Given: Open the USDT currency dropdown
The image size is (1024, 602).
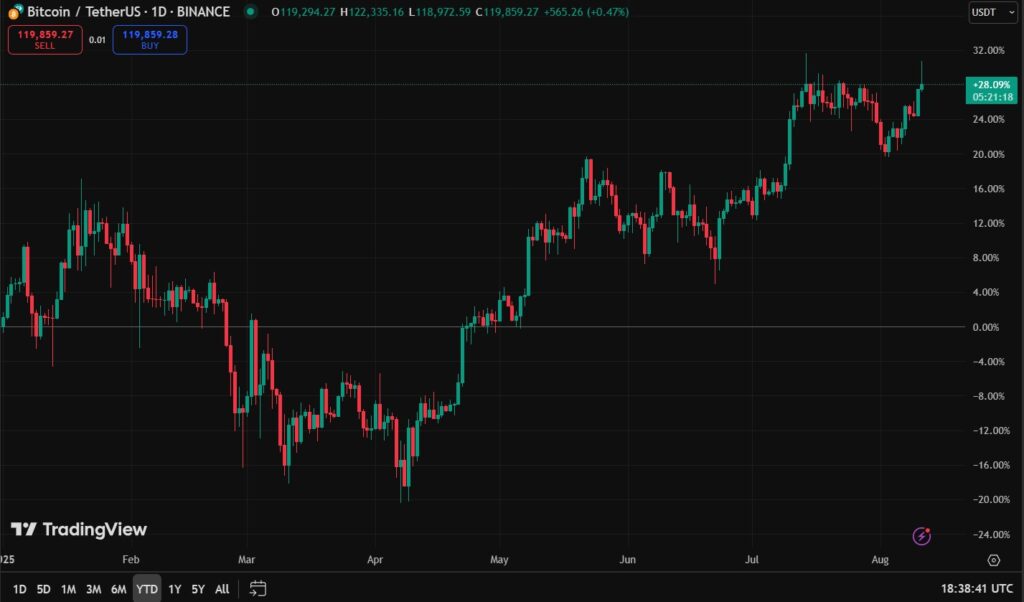Looking at the screenshot, I should coord(991,12).
